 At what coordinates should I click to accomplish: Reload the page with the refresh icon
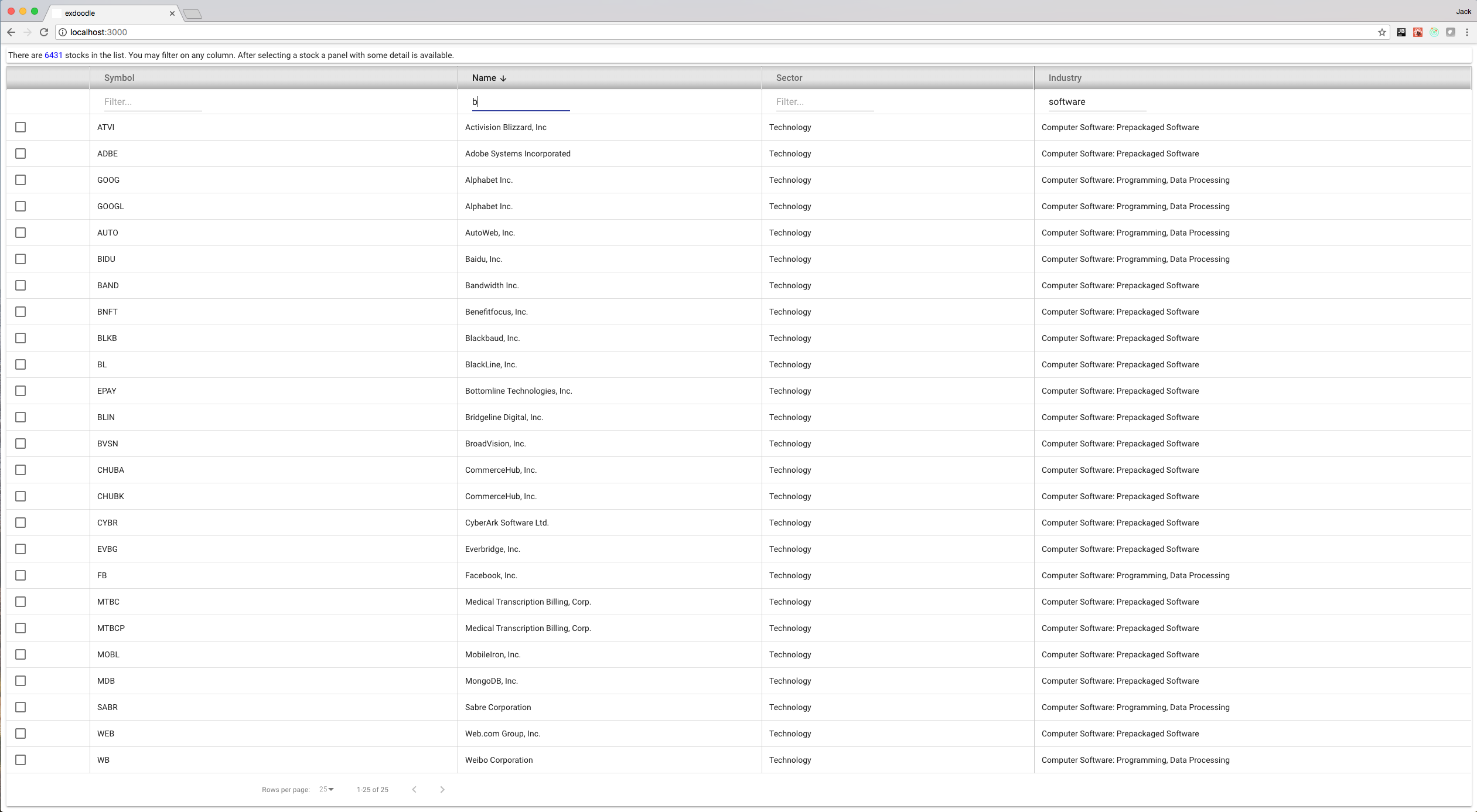coord(44,32)
